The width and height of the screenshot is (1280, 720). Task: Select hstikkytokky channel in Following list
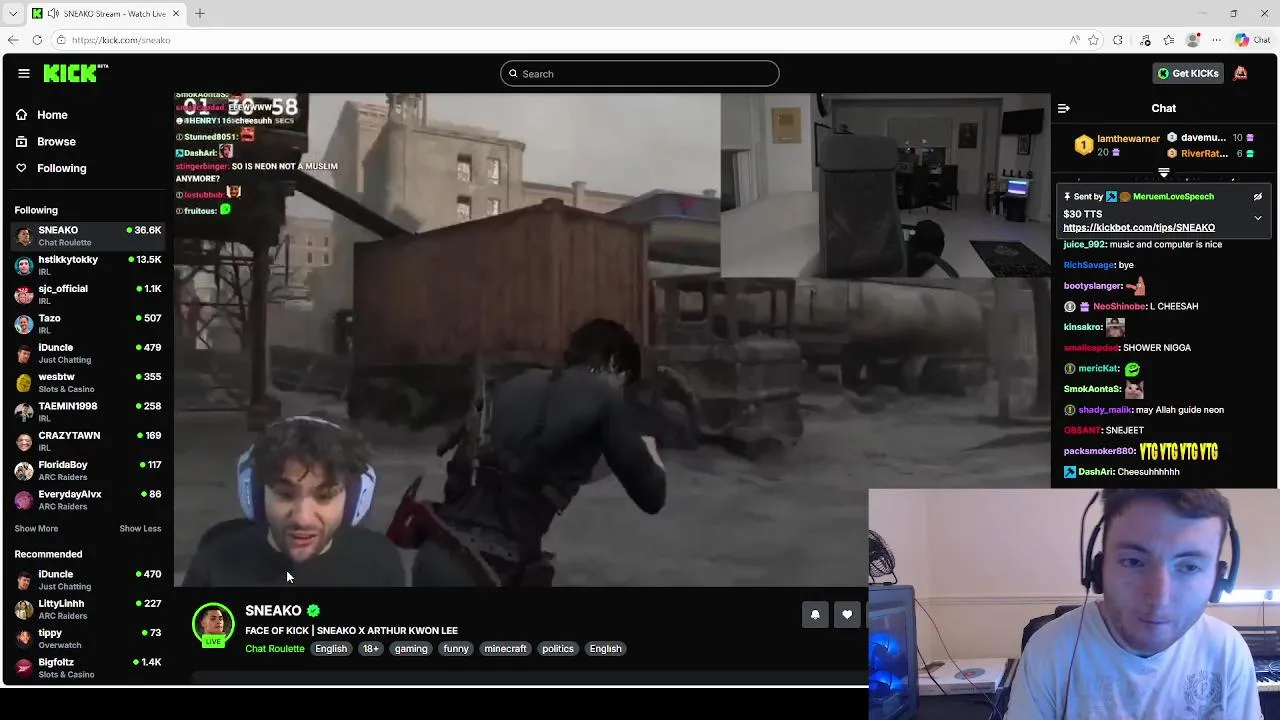tap(87, 265)
